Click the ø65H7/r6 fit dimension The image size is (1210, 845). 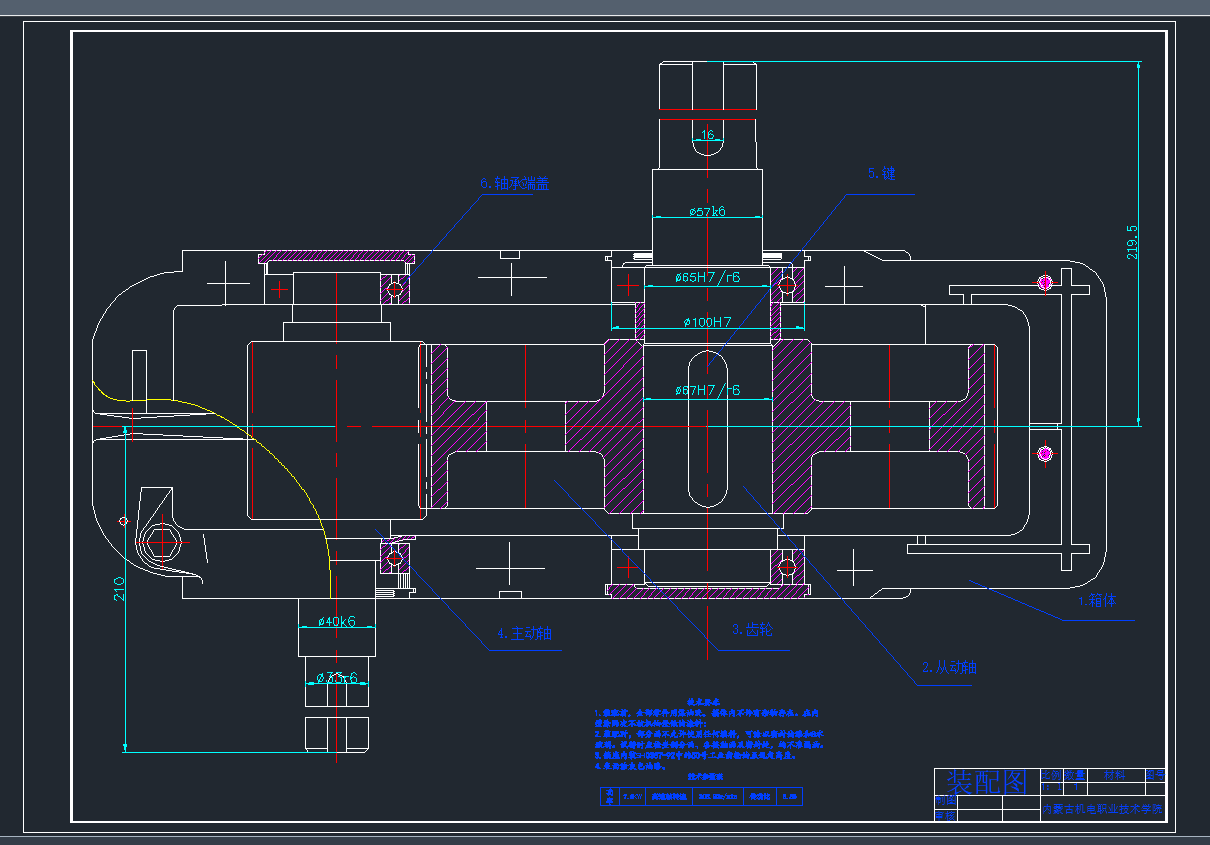coord(707,277)
